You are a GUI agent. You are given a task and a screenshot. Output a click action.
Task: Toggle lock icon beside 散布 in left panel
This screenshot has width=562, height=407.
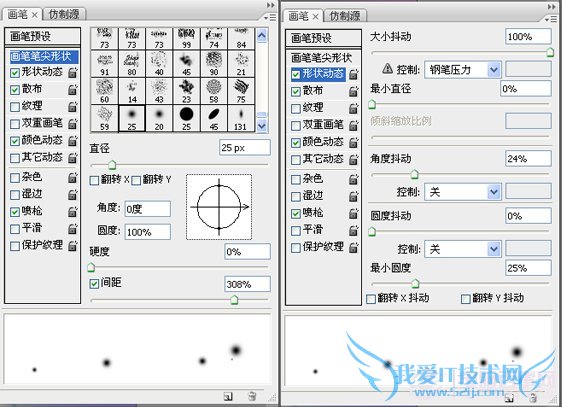pyautogui.click(x=72, y=89)
